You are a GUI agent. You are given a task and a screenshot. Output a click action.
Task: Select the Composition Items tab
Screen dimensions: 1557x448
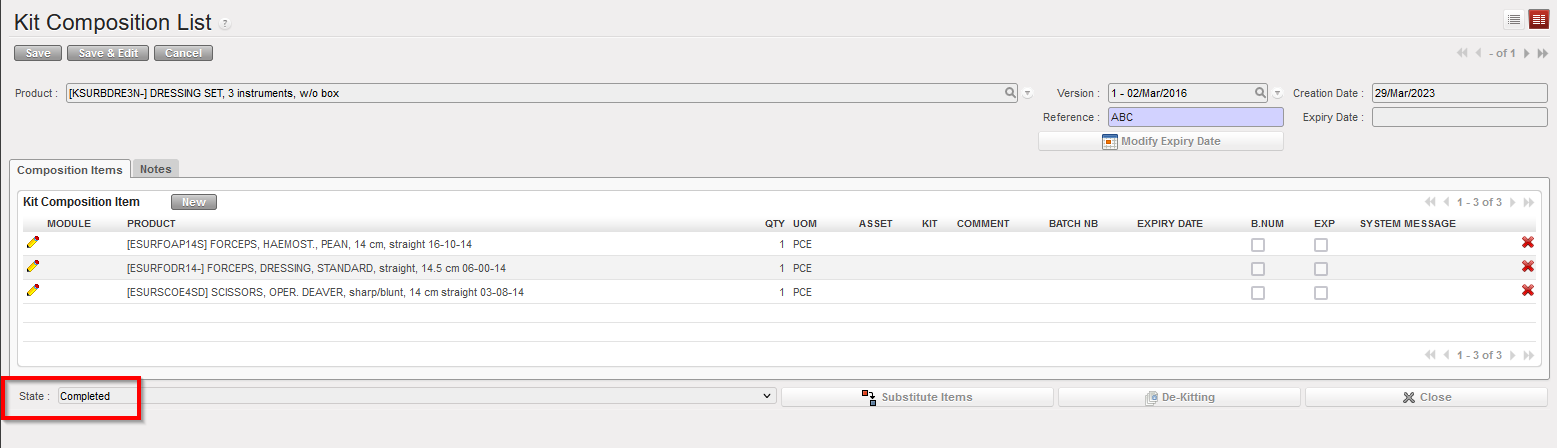tap(70, 170)
